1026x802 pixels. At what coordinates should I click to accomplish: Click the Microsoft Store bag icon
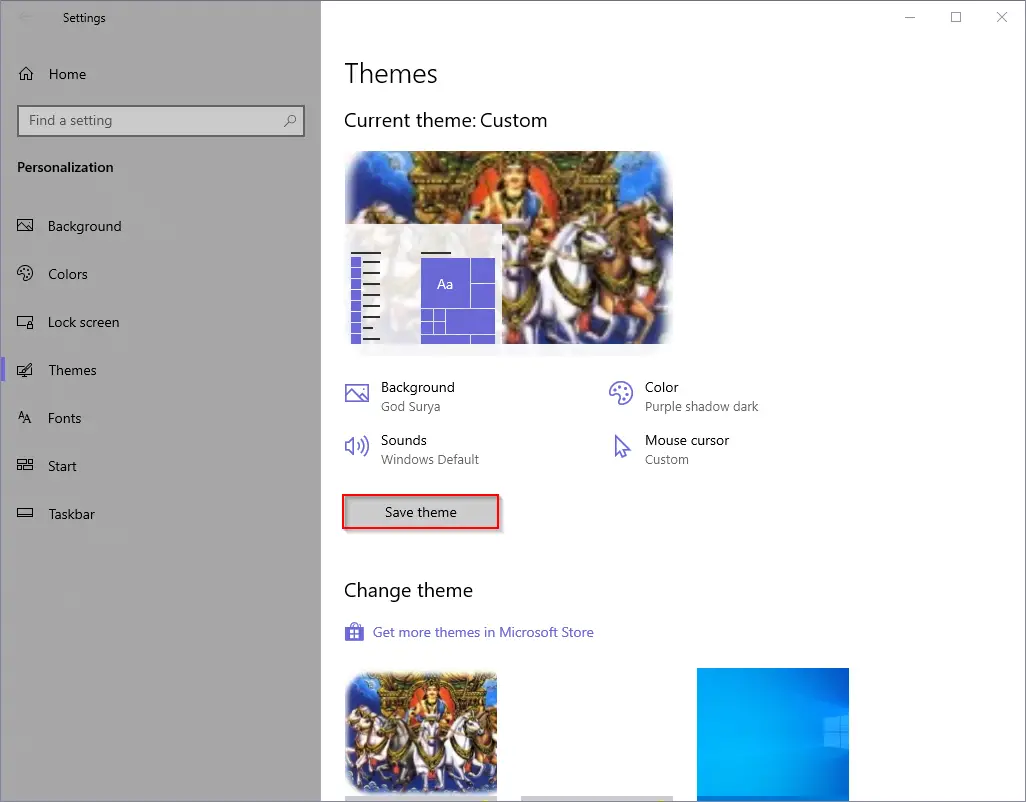(354, 632)
